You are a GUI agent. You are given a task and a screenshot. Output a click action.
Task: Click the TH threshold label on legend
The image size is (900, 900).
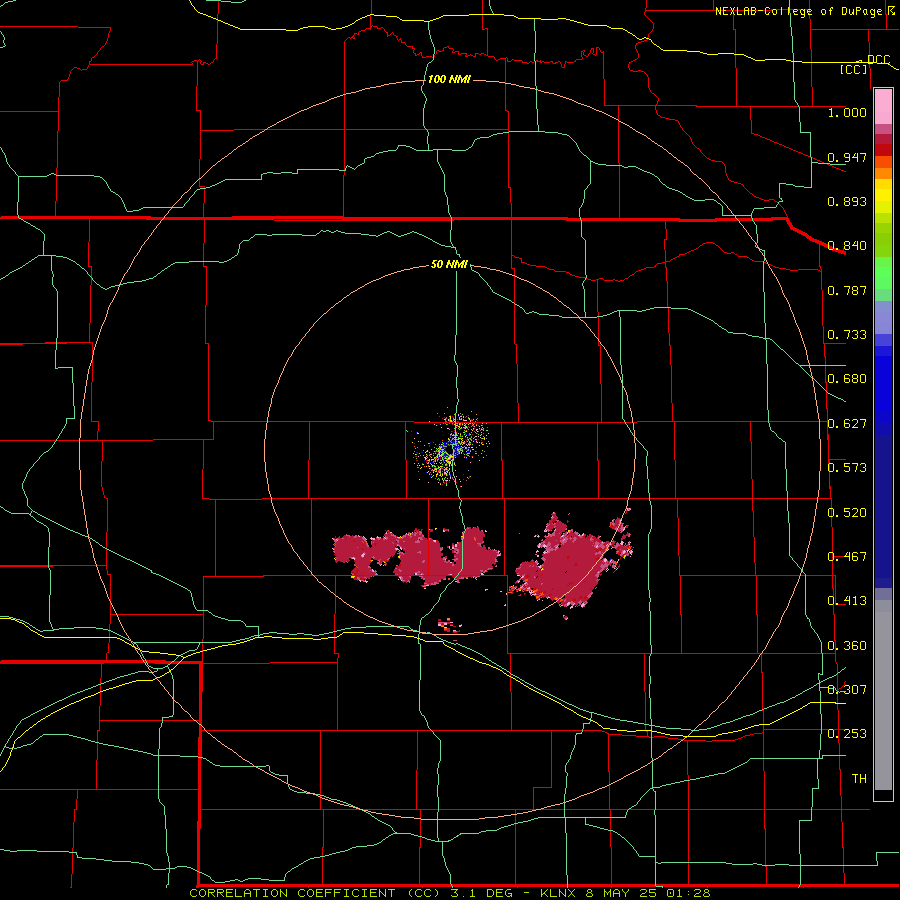[x=859, y=779]
